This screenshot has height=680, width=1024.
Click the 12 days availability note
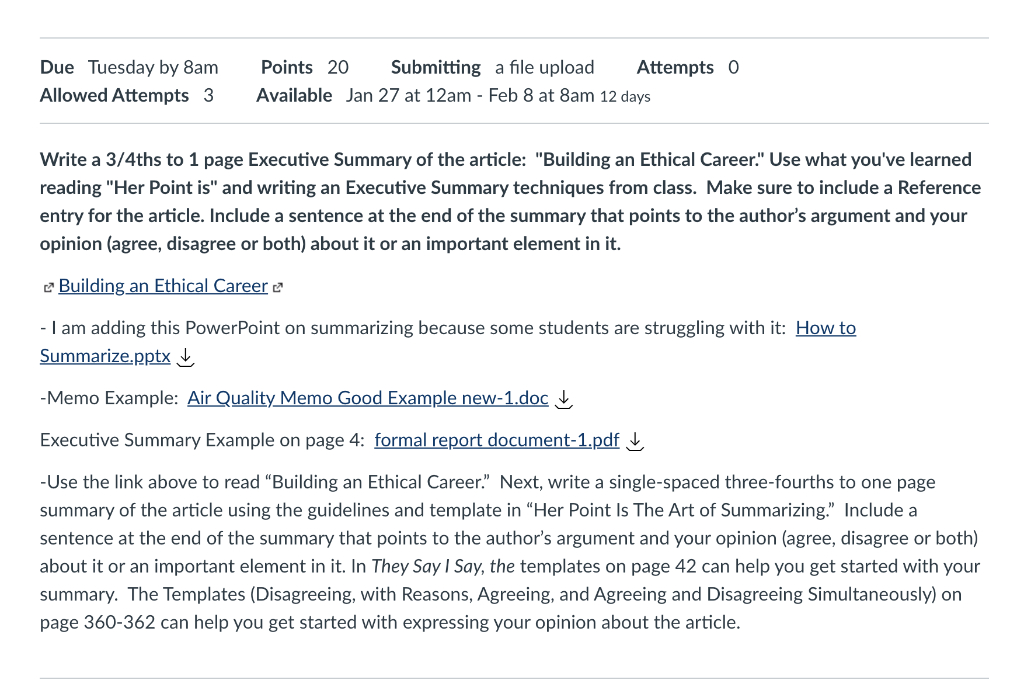625,97
